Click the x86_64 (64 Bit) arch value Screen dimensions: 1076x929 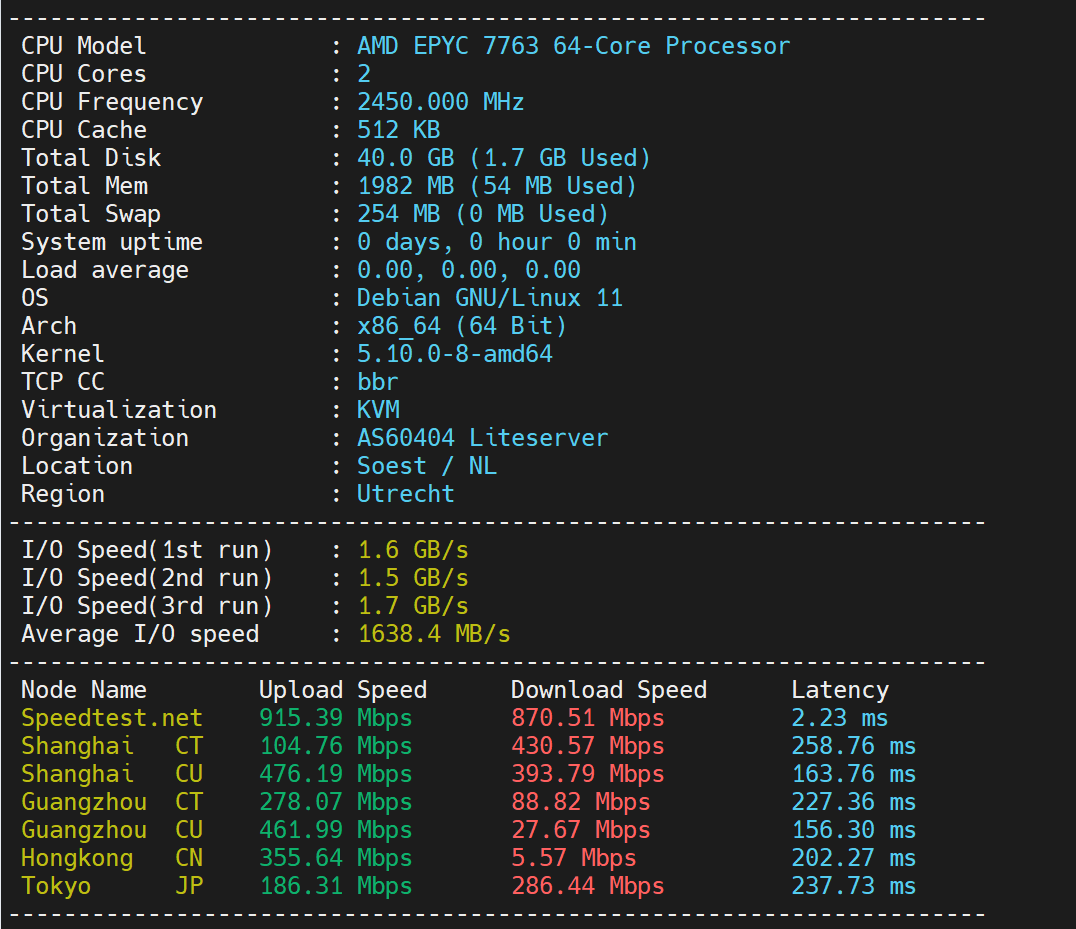462,327
